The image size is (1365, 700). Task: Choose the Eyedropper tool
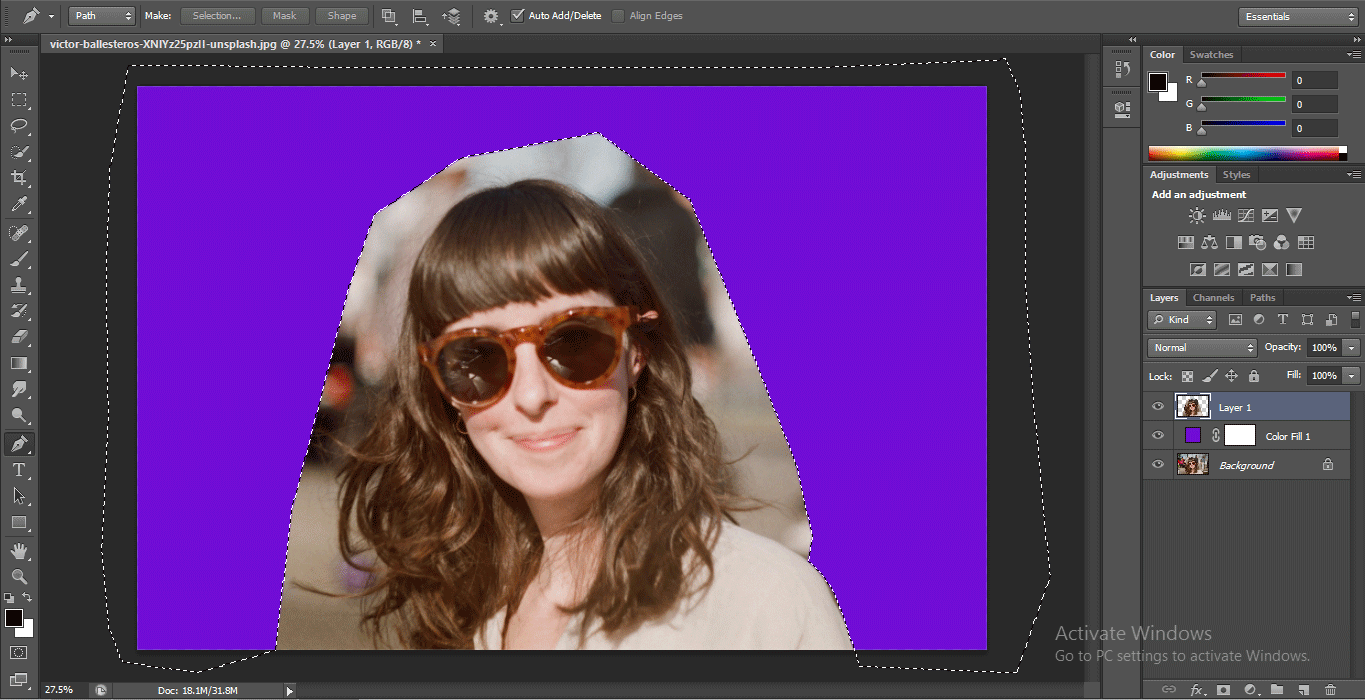click(x=19, y=205)
